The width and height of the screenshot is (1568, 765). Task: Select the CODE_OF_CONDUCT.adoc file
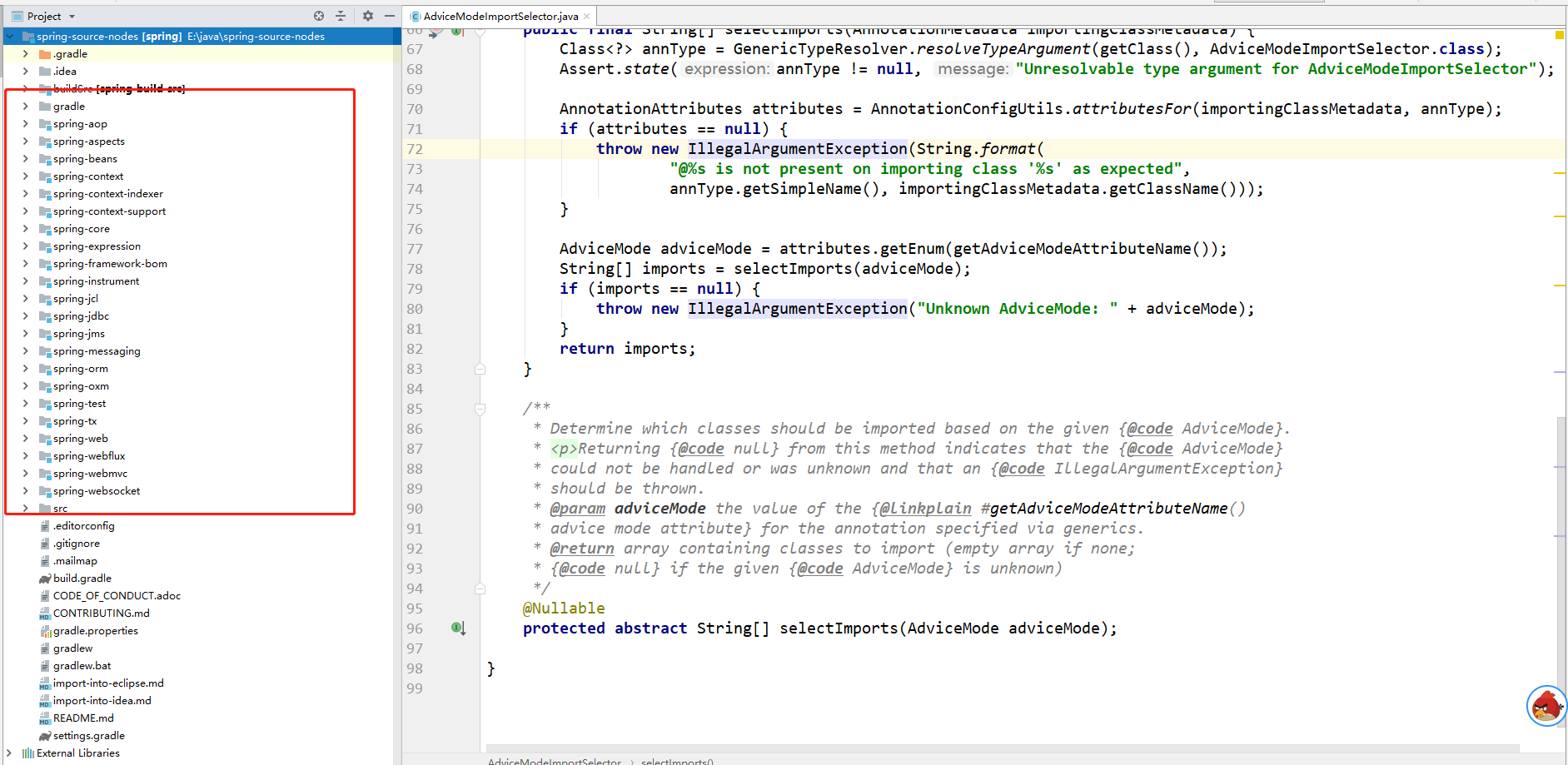(117, 596)
